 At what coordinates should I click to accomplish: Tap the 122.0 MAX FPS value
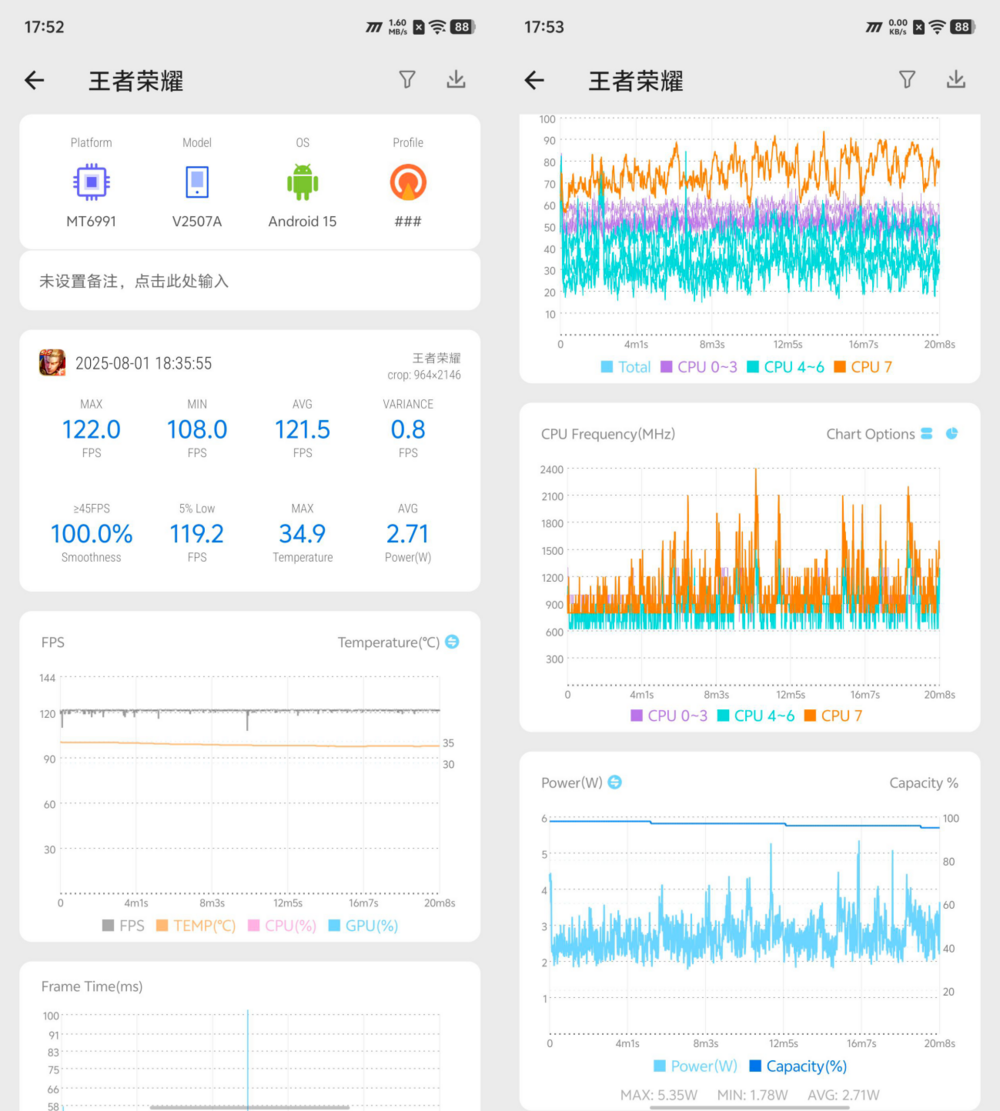coord(91,429)
